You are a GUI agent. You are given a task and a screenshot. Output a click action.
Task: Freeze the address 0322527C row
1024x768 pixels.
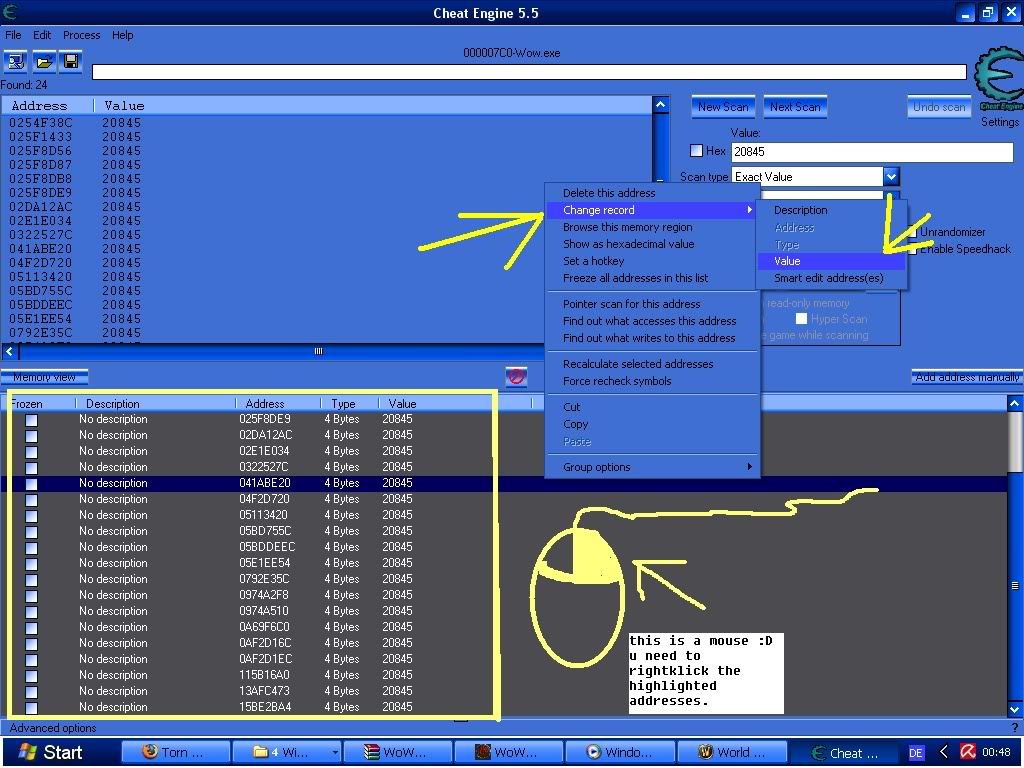[x=31, y=468]
